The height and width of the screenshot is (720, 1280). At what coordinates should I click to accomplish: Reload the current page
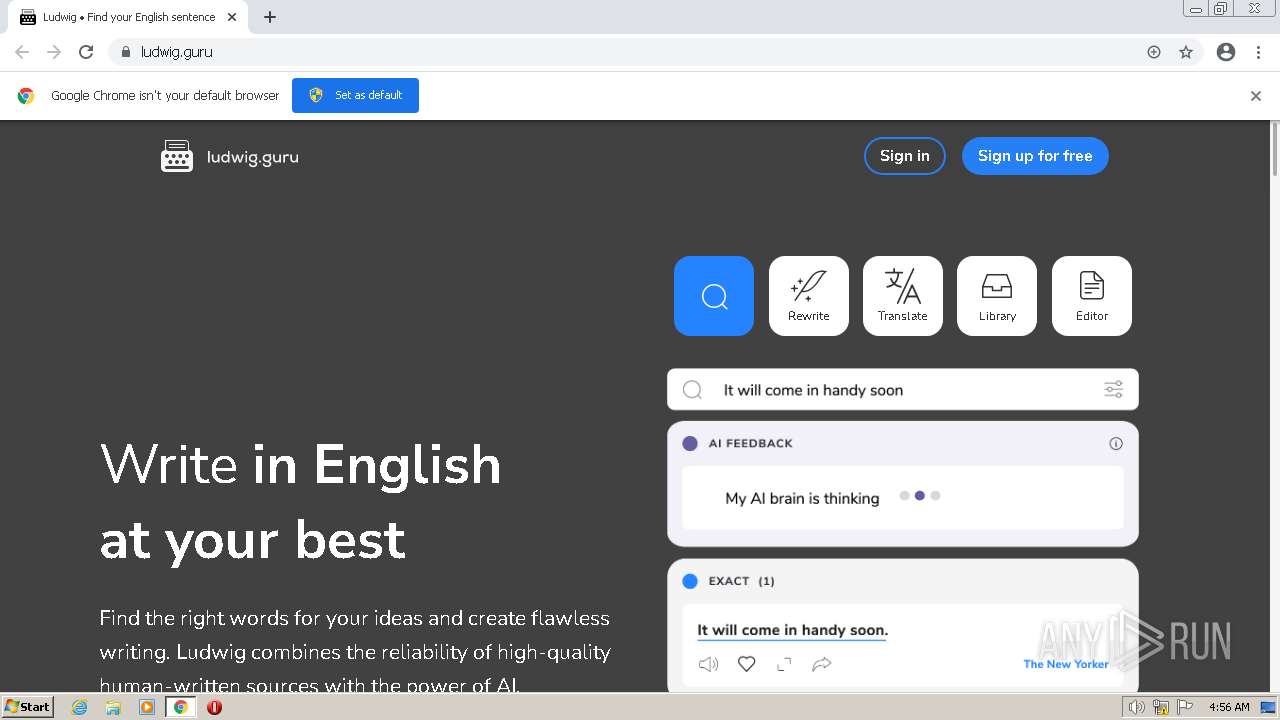[86, 52]
